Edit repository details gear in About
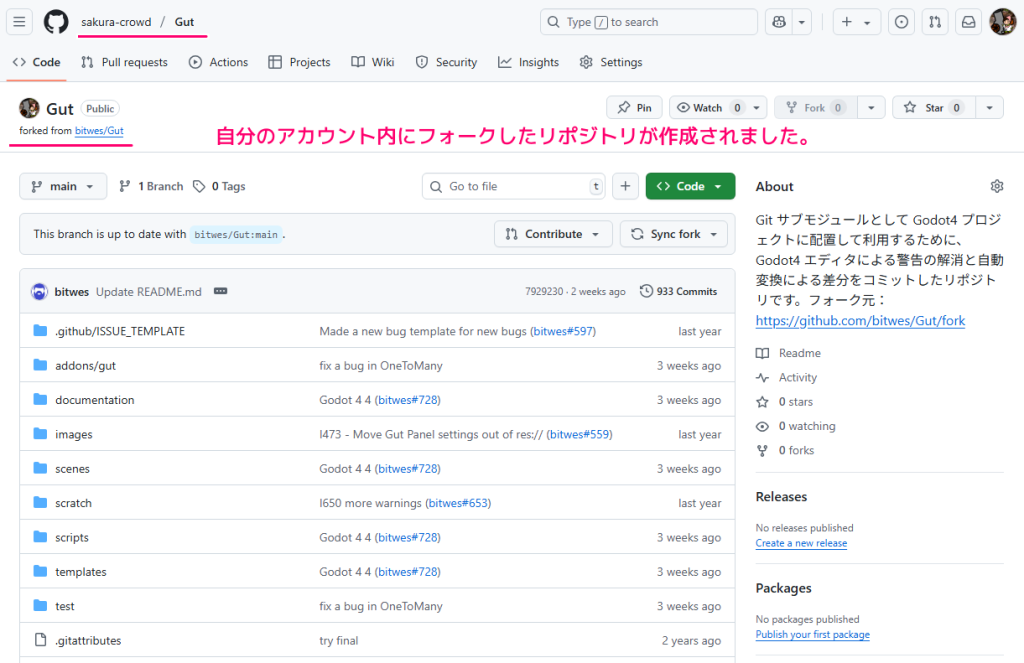 [x=997, y=186]
